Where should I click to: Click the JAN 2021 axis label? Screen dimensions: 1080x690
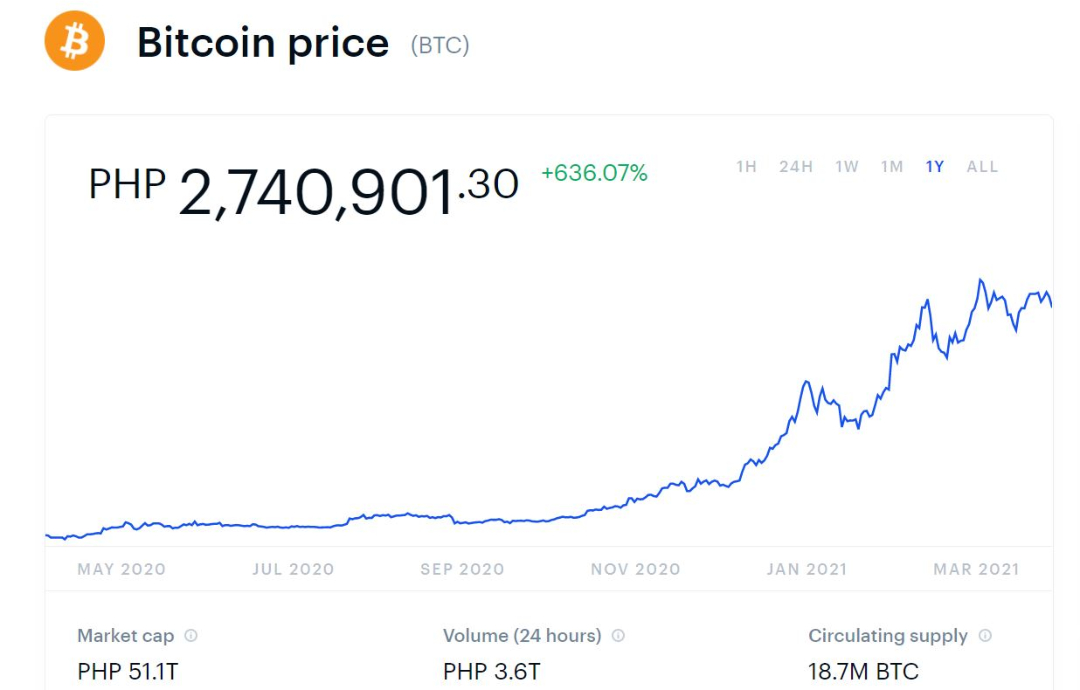806,569
